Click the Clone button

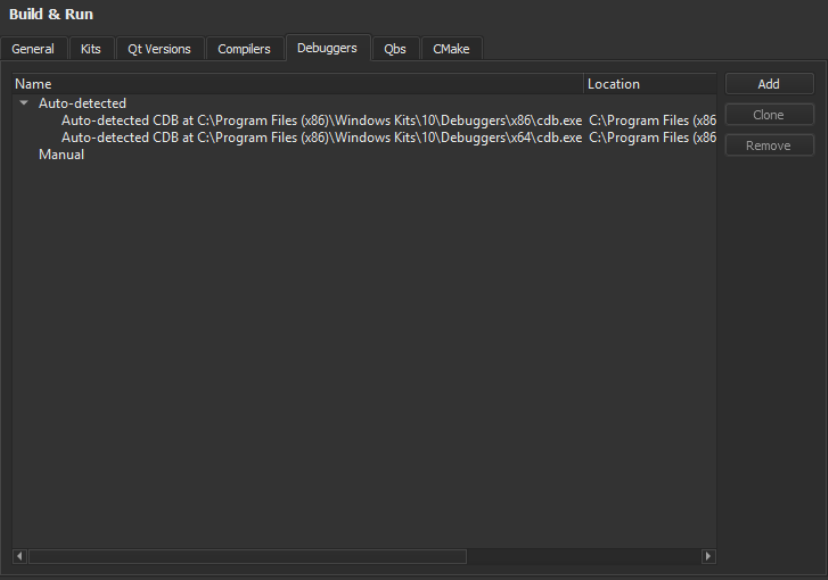(769, 115)
